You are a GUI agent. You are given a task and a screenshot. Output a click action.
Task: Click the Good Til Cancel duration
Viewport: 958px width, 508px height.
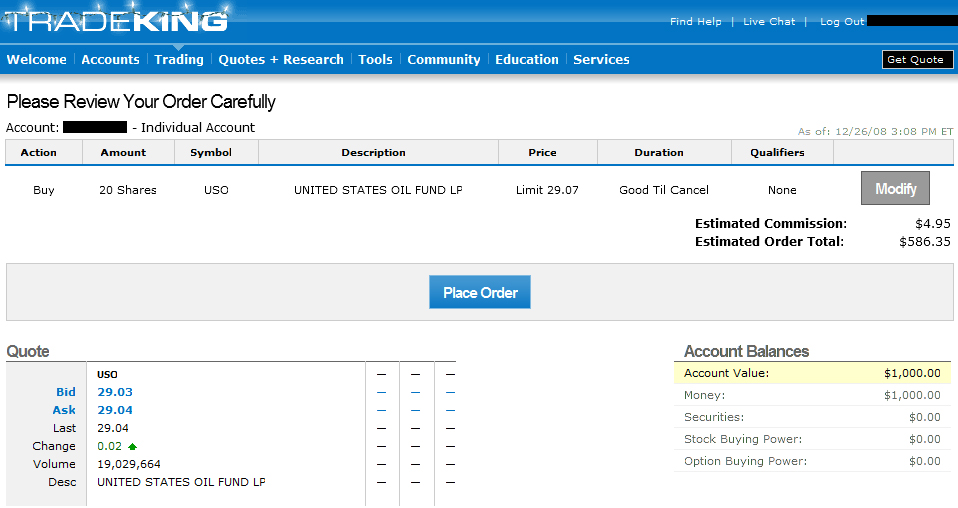pos(664,190)
